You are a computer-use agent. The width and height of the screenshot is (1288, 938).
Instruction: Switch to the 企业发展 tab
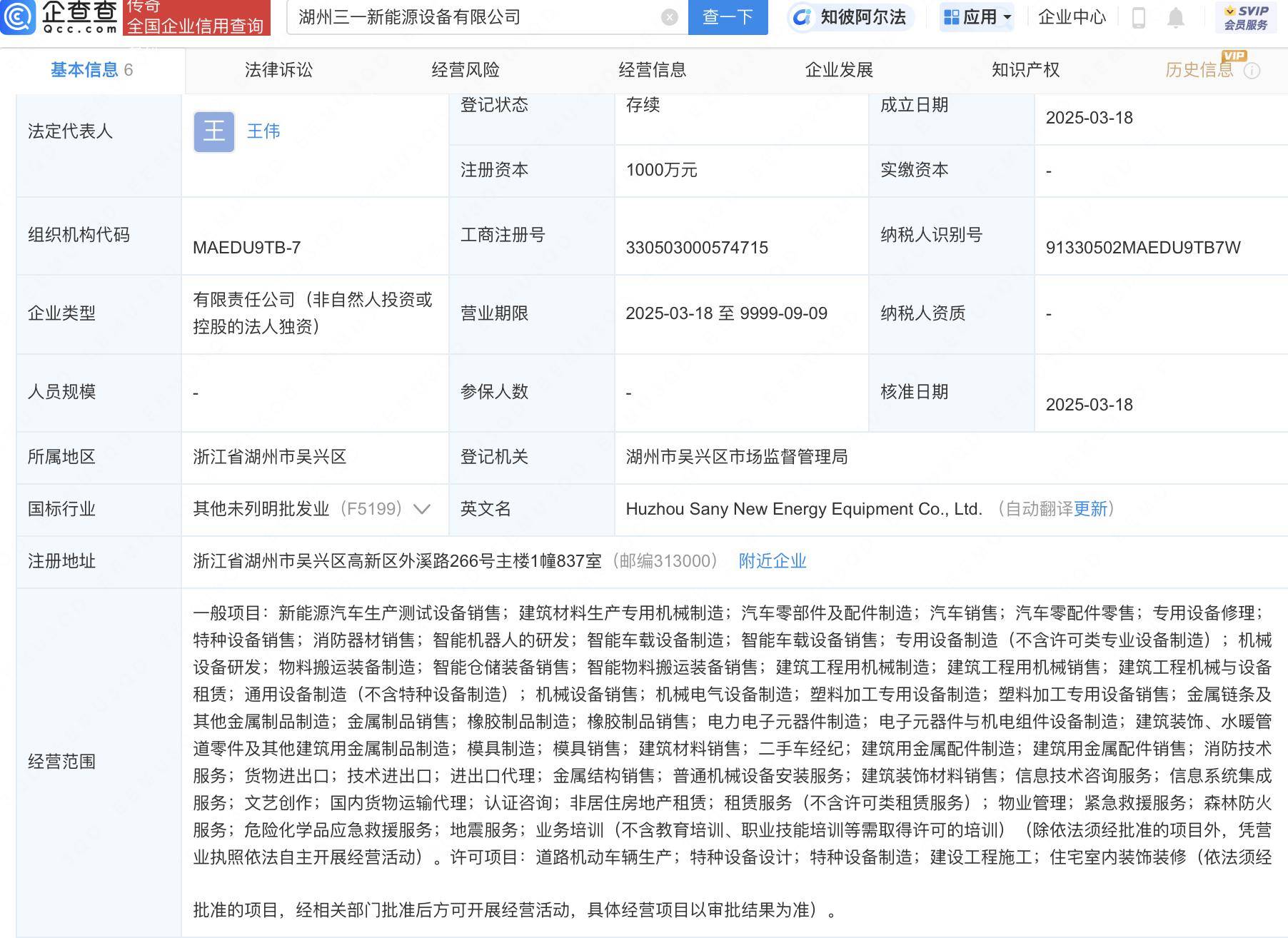click(840, 70)
